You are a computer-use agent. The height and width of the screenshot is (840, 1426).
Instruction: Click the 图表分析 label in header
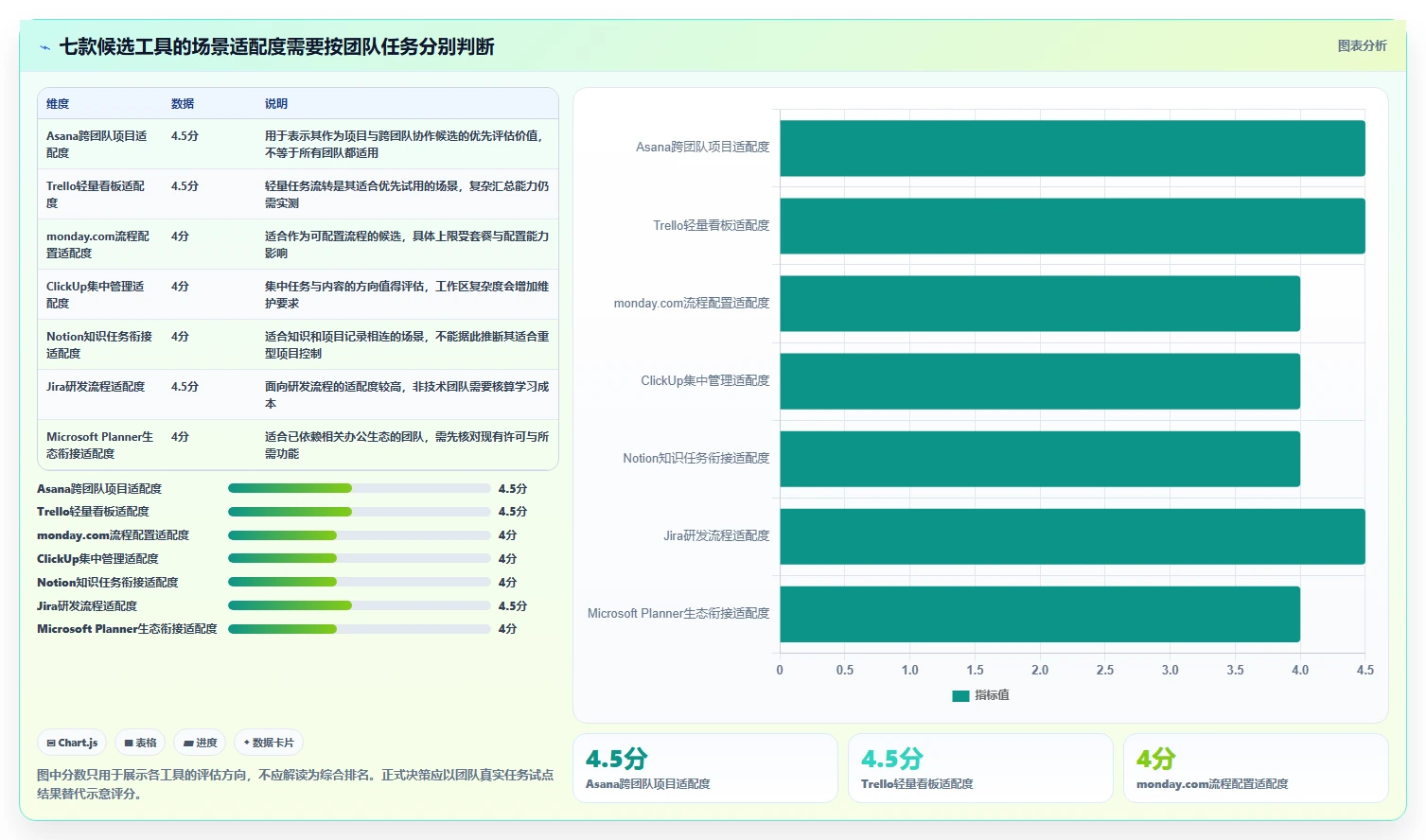pyautogui.click(x=1362, y=45)
